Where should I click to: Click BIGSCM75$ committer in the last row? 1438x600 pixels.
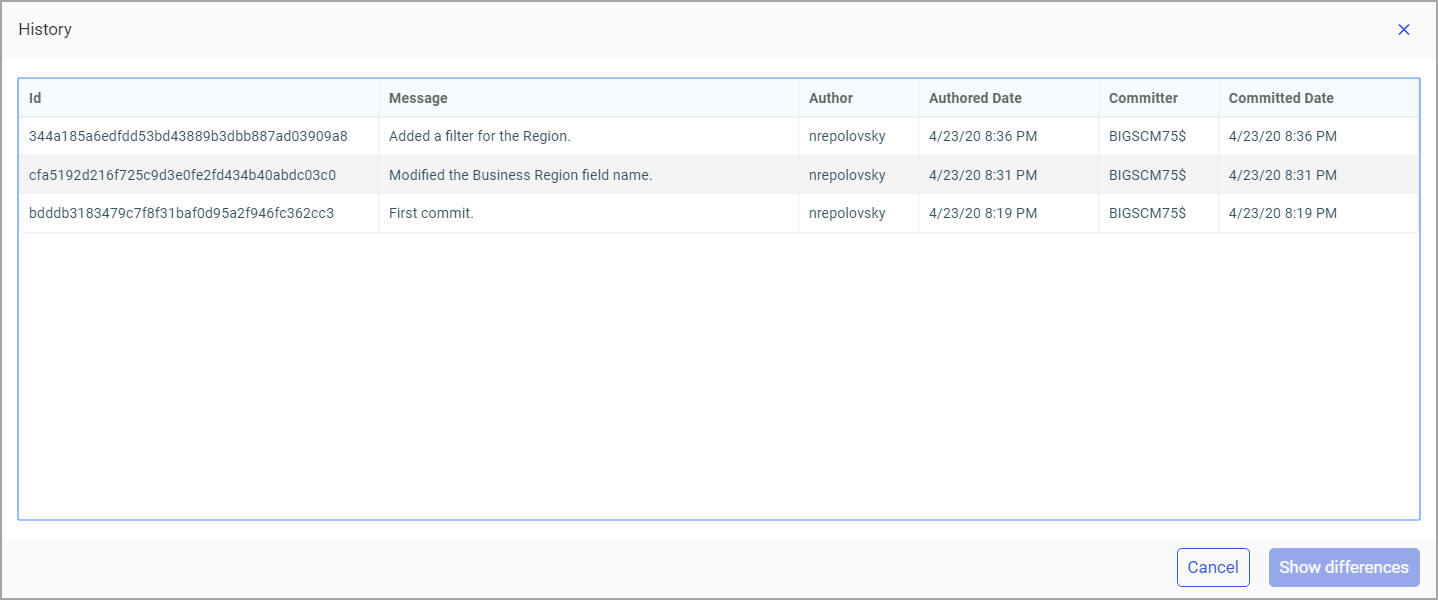[1147, 213]
